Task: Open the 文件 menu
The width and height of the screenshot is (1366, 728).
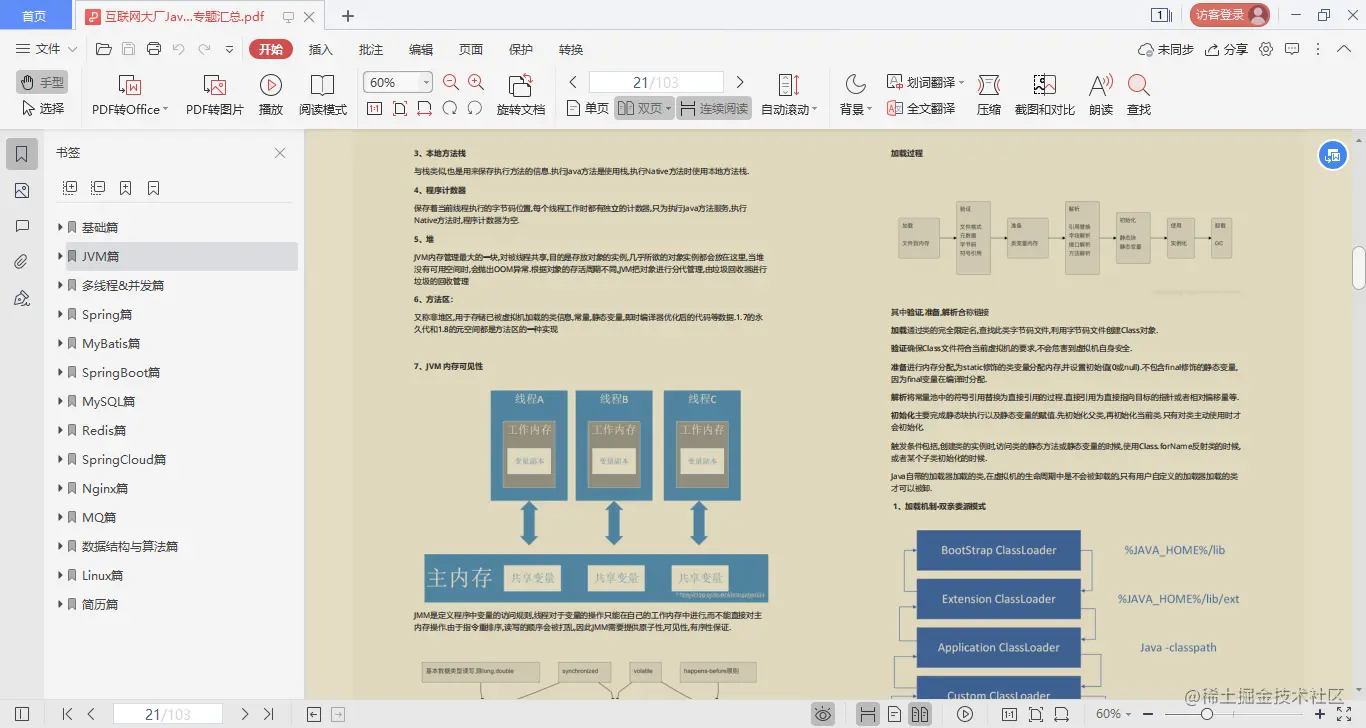Action: pos(46,49)
